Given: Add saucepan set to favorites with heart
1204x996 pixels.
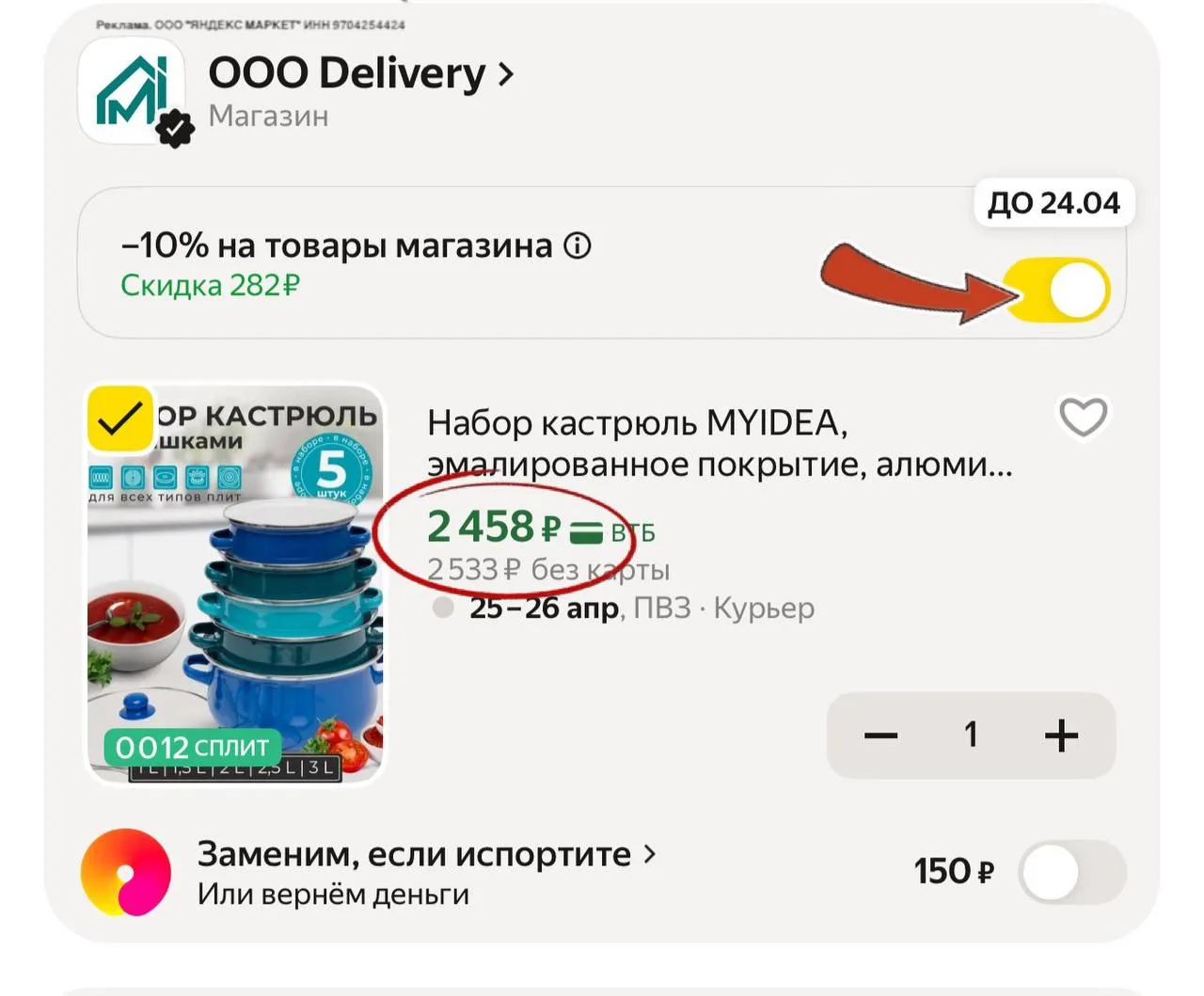Looking at the screenshot, I should (1083, 417).
